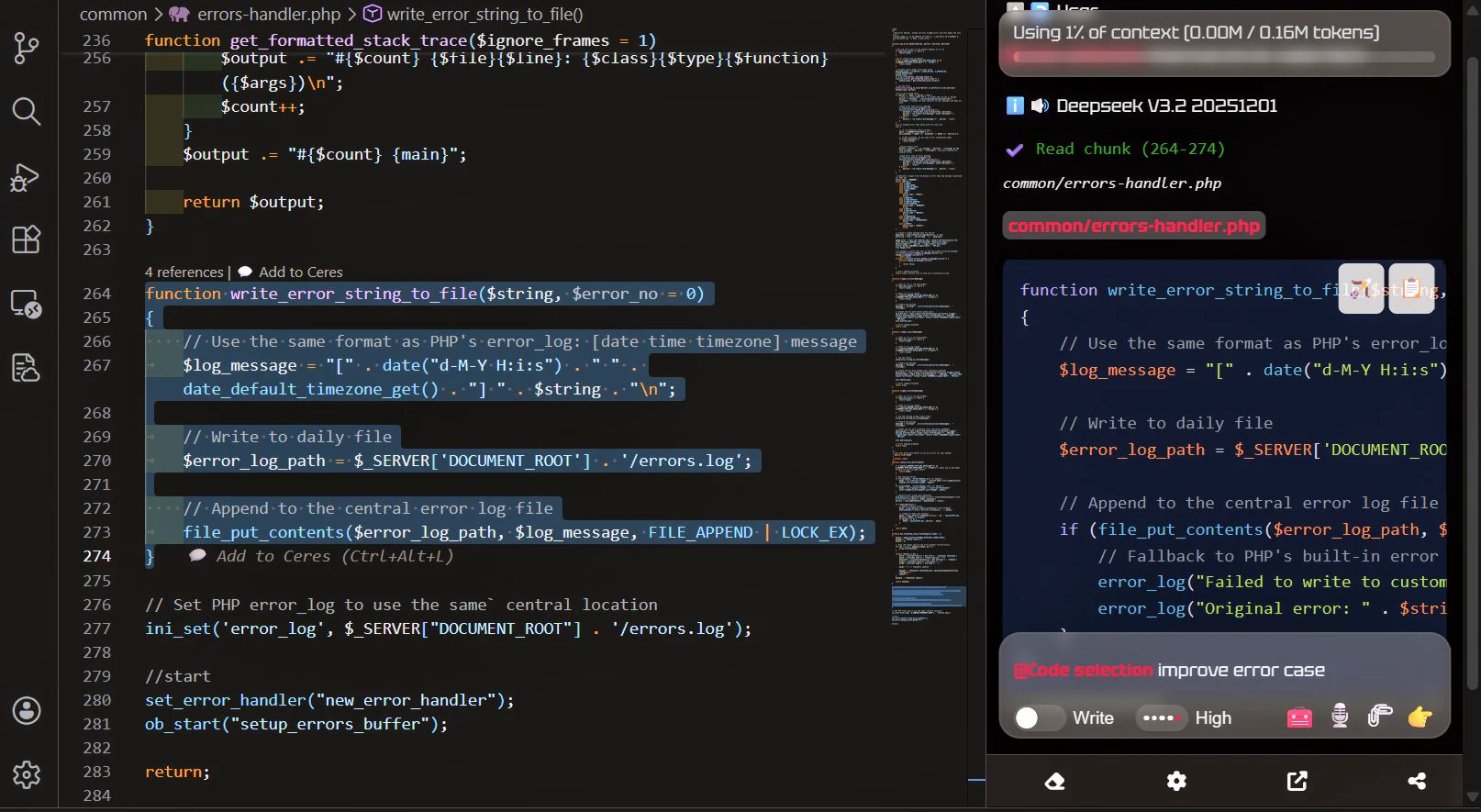Click italic common/errors-handler.php path in chat
The width and height of the screenshot is (1481, 812).
tap(1112, 183)
